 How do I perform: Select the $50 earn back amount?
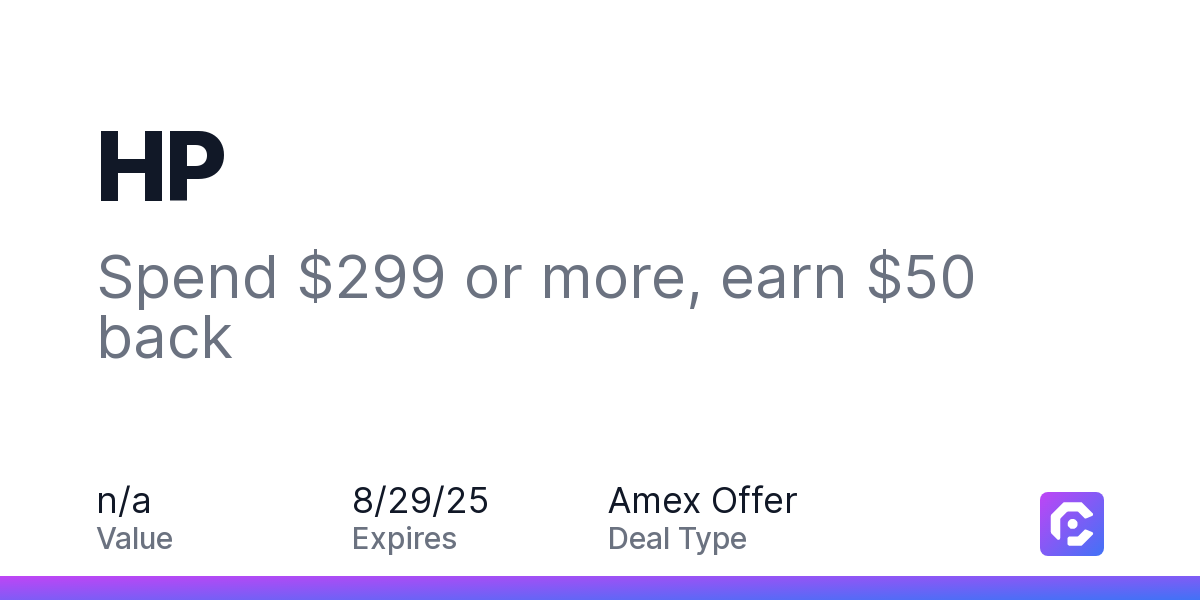920,277
